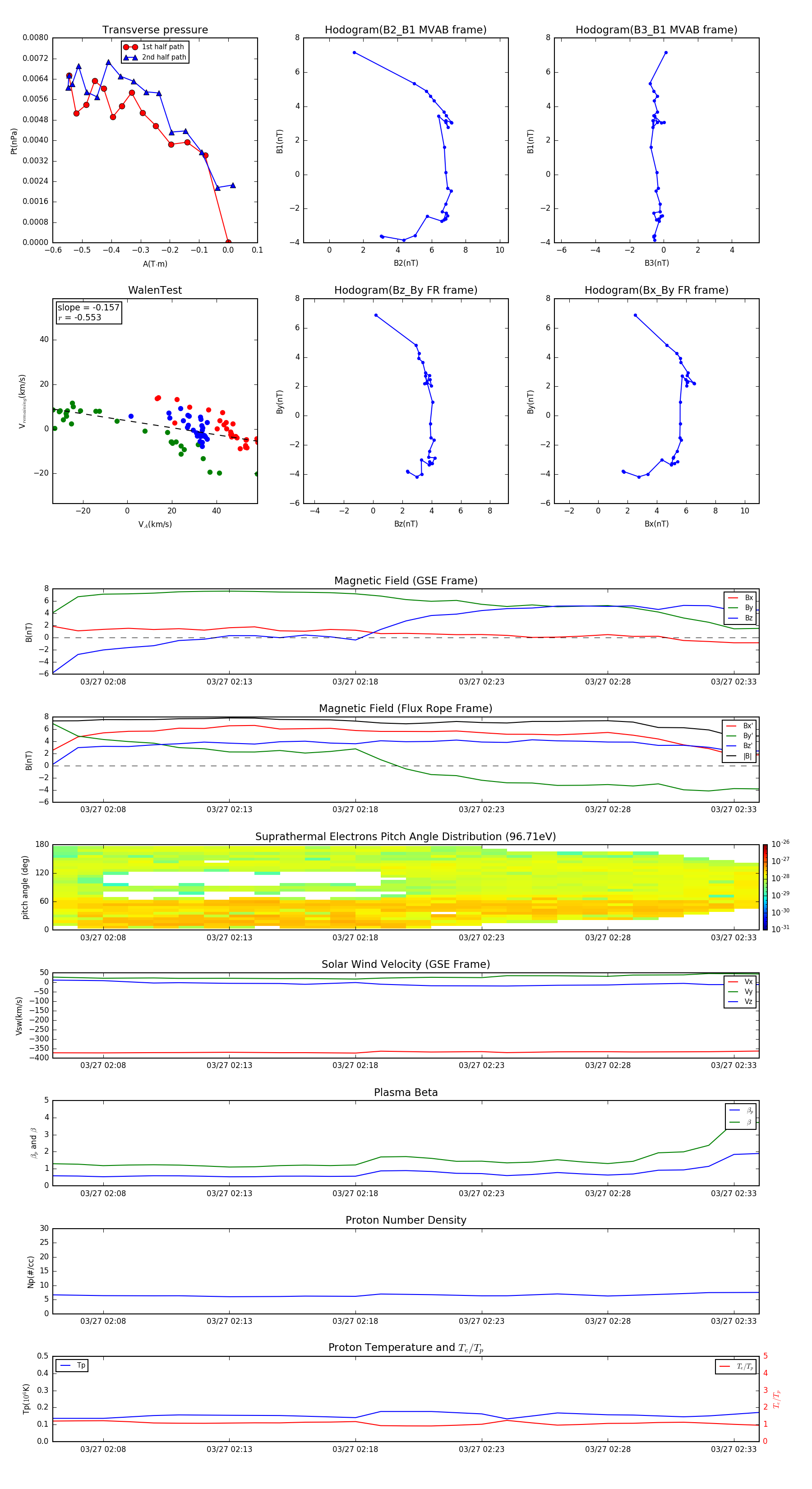Click the WalenTest slope and r text box
Viewport: 812px width, 1489px height.
click(x=88, y=312)
